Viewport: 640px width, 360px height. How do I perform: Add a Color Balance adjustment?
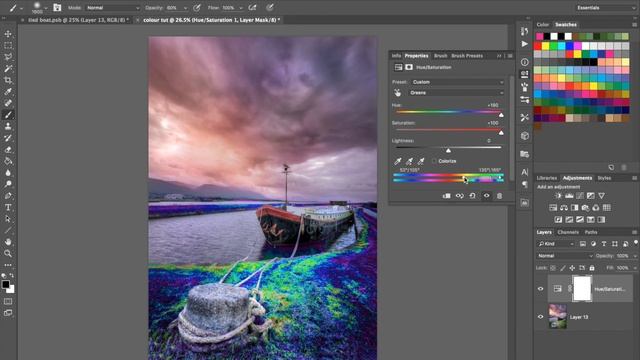pos(564,208)
